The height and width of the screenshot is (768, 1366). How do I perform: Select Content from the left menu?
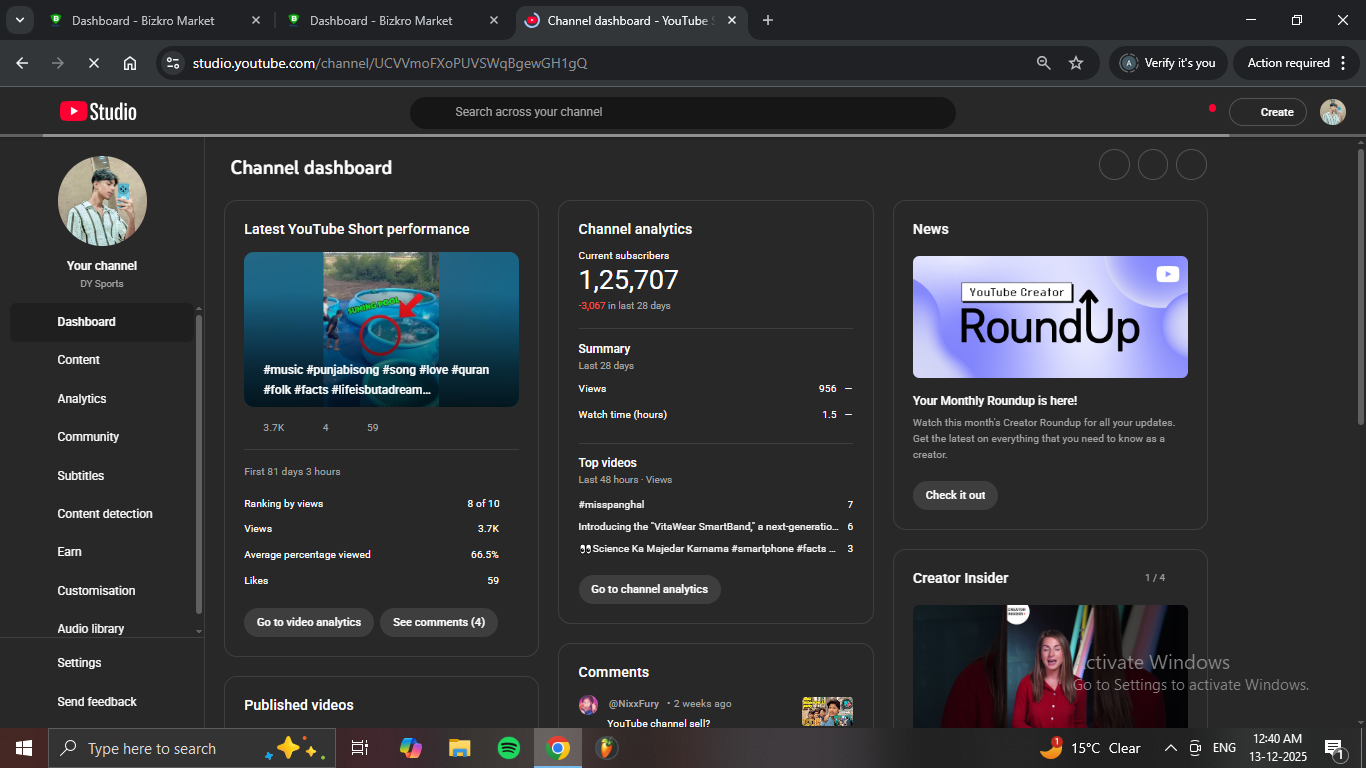pyautogui.click(x=79, y=360)
